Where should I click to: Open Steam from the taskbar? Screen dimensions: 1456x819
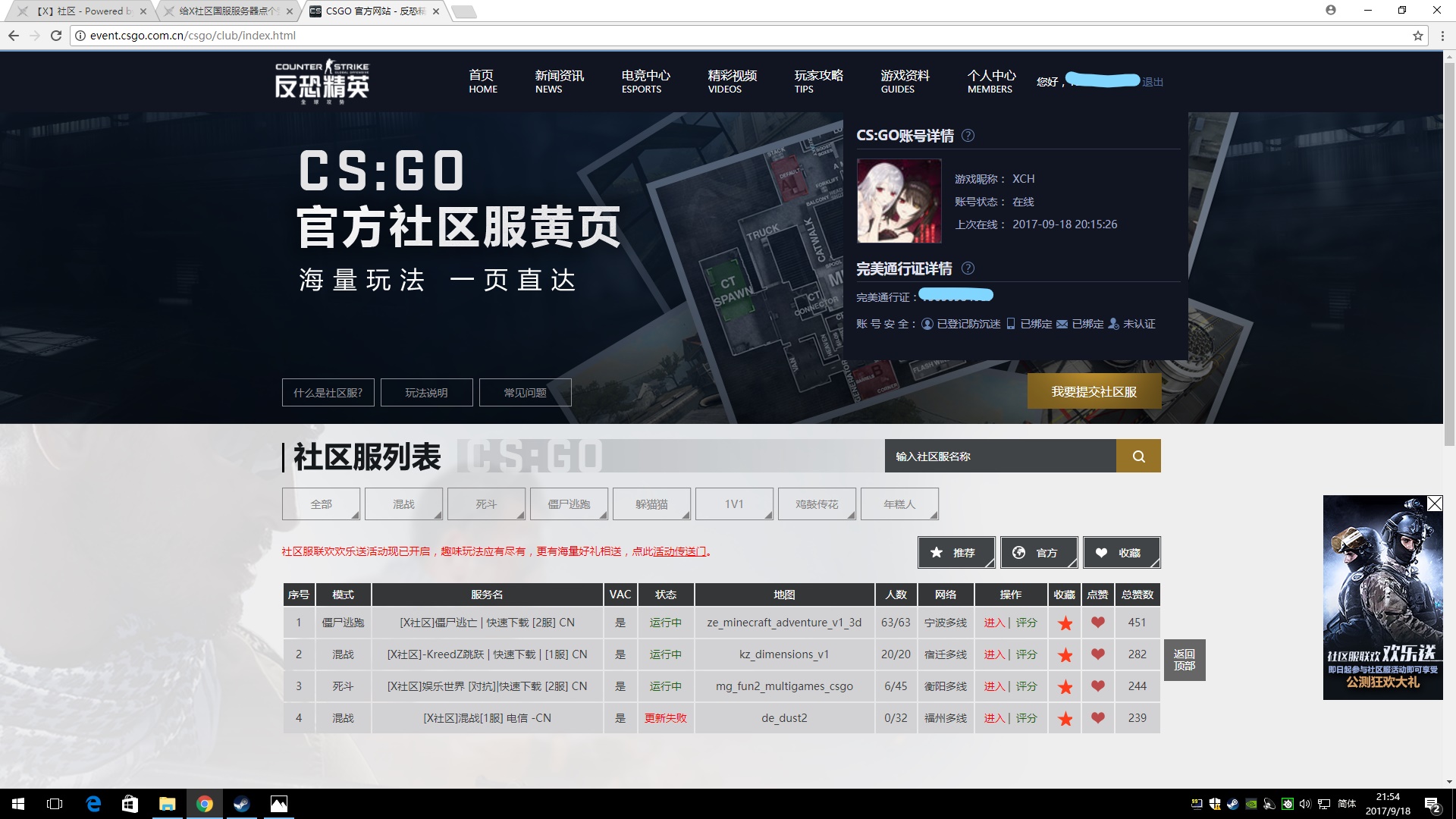pos(242,803)
